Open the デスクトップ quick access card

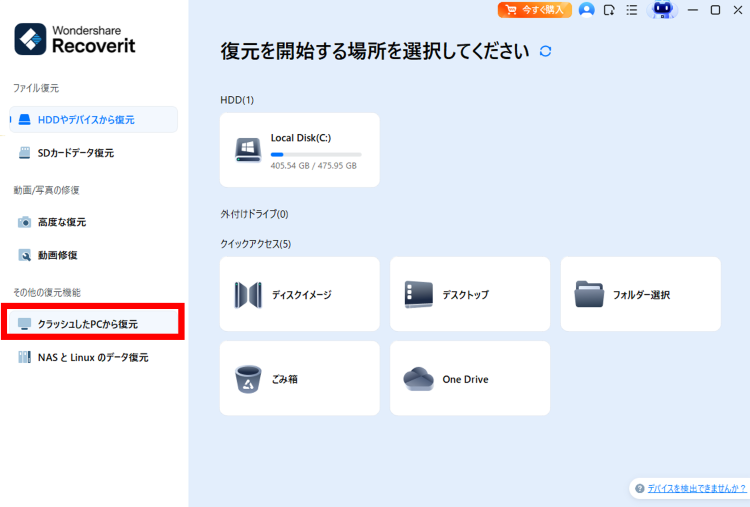click(x=470, y=294)
